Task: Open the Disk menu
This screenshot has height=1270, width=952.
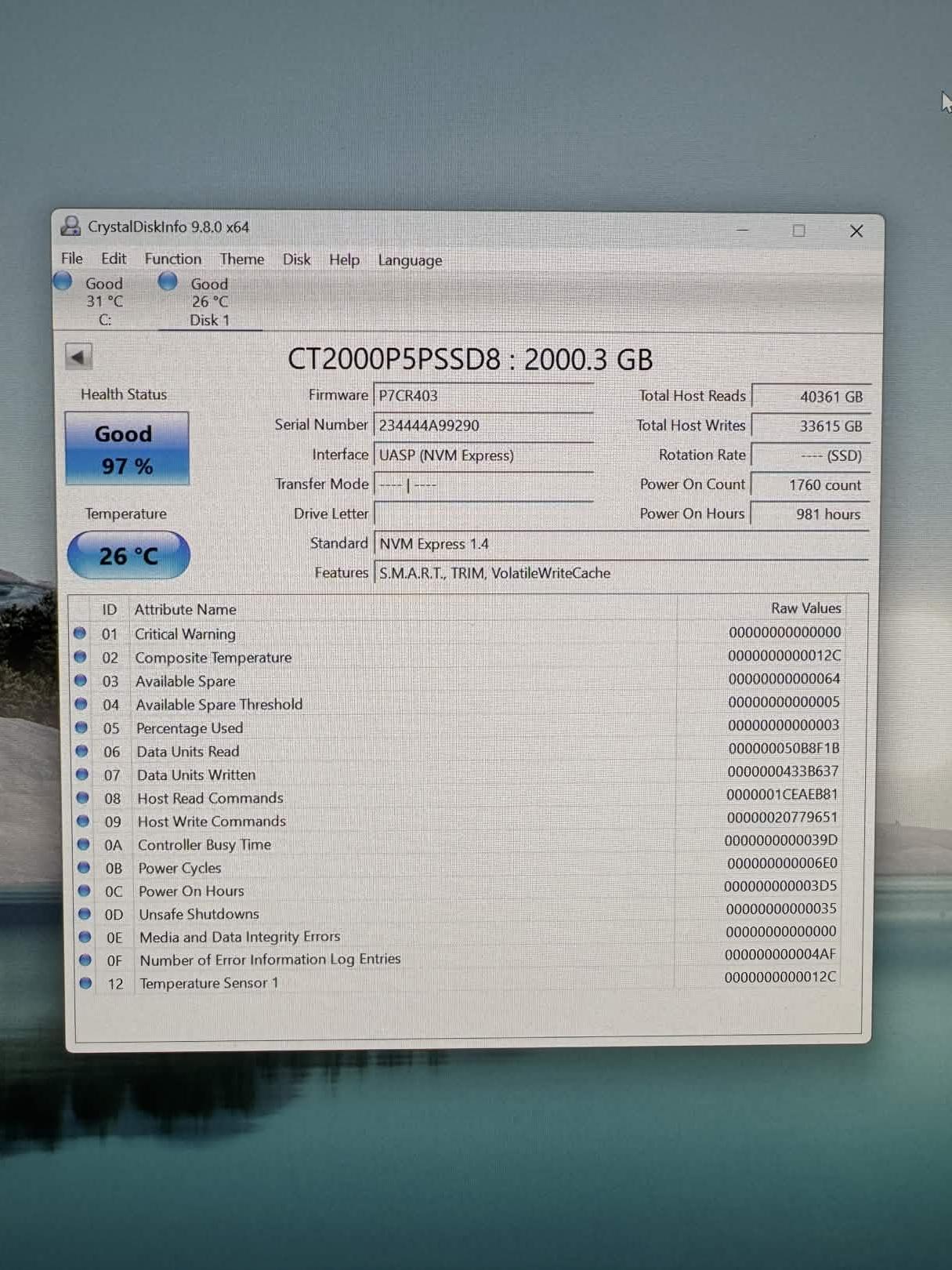Action: coord(296,259)
